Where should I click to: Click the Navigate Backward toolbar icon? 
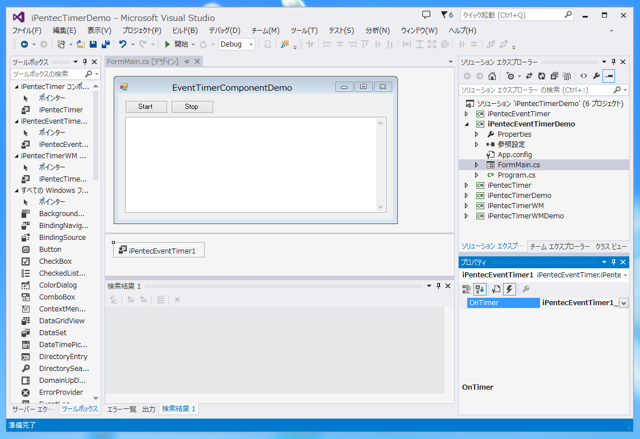coord(24,44)
